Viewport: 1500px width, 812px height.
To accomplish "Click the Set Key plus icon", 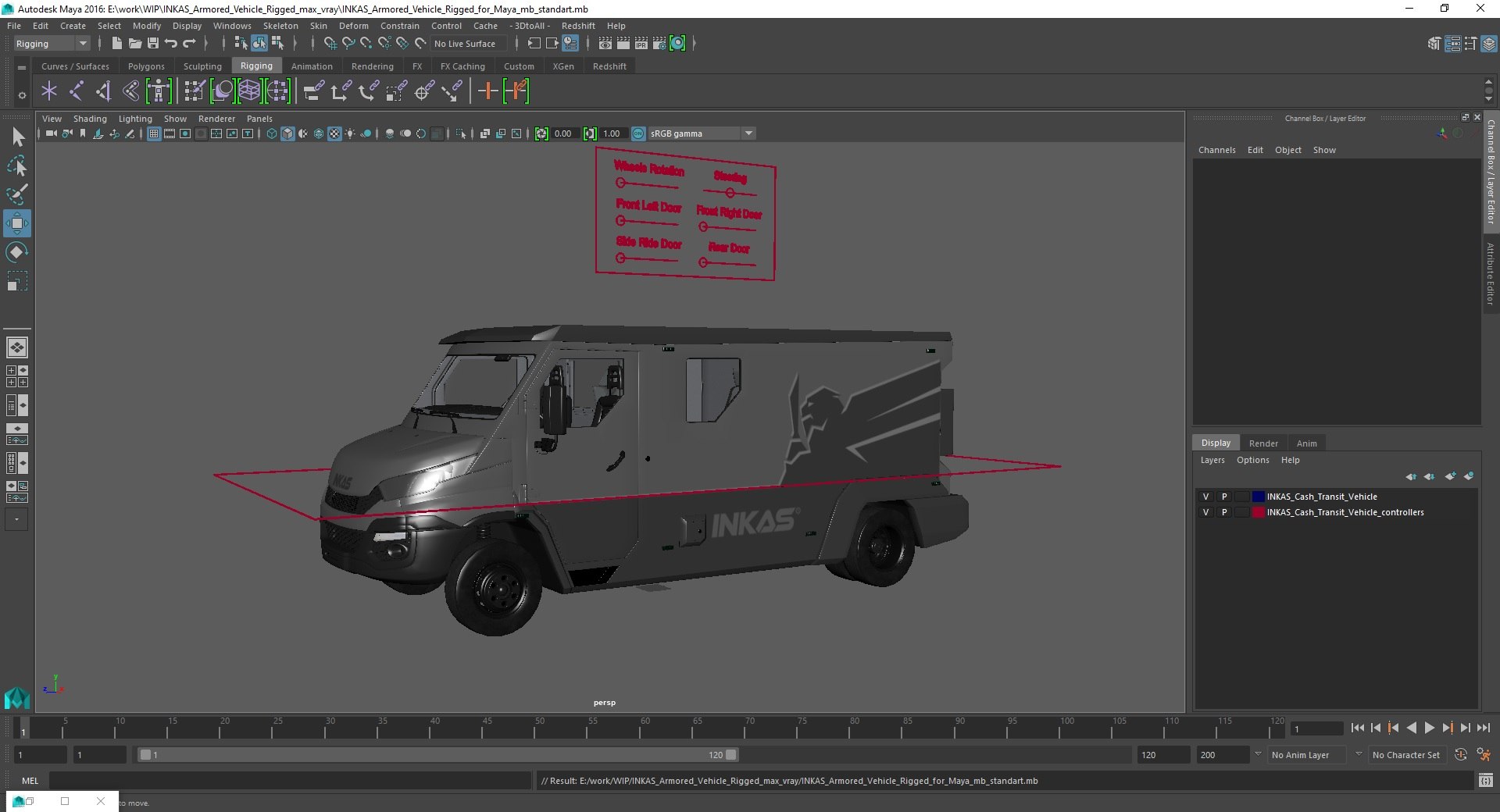I will [487, 91].
